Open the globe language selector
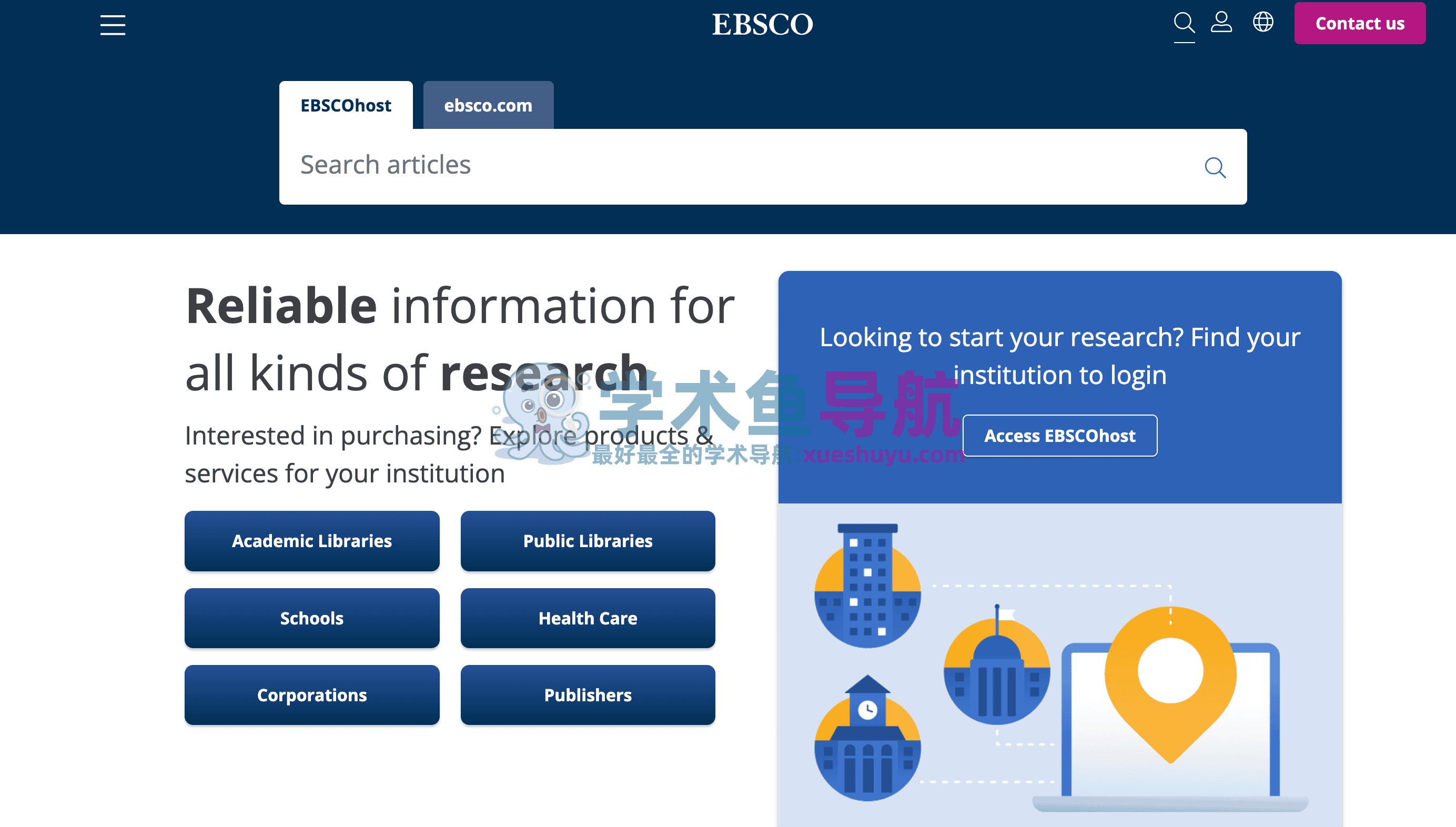This screenshot has height=827, width=1456. [1263, 23]
